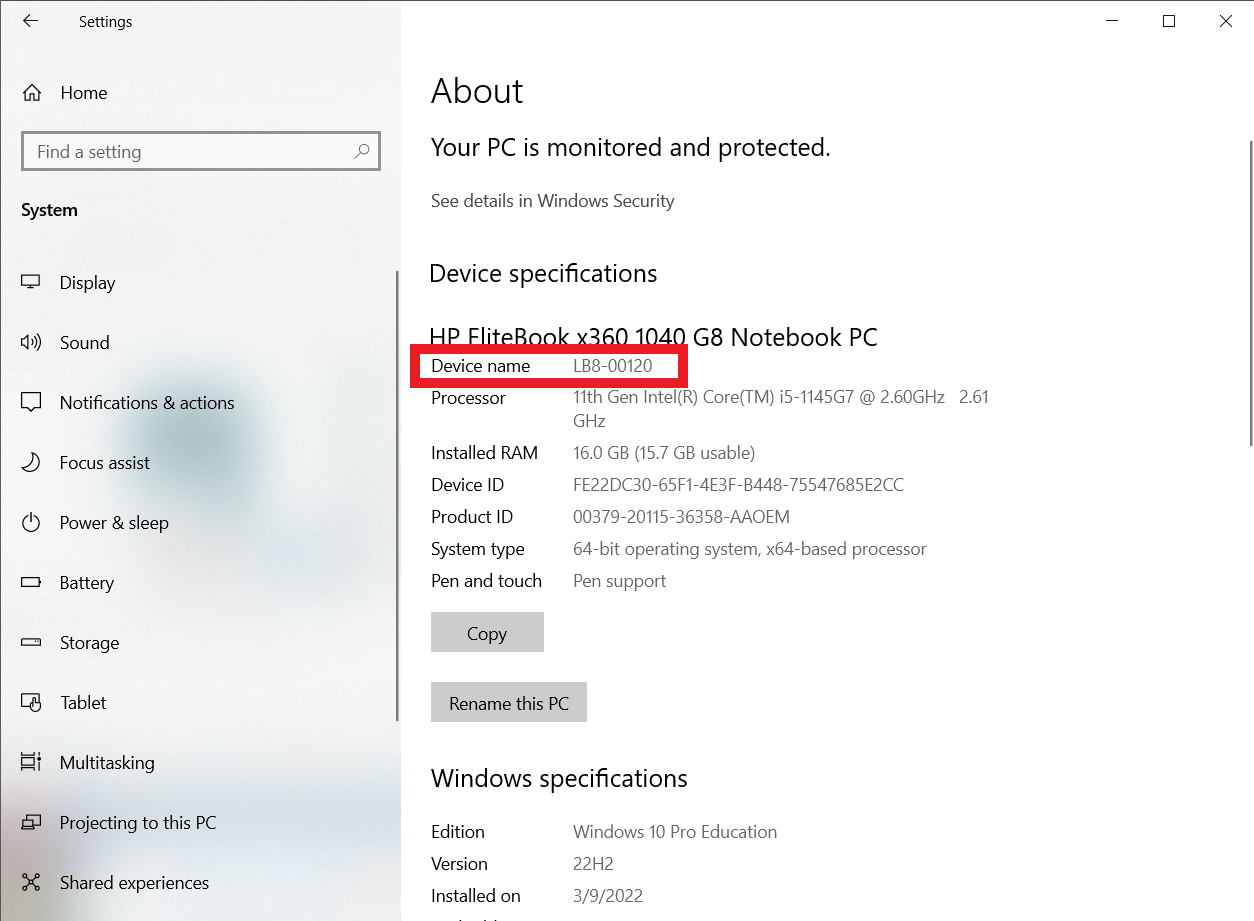Image resolution: width=1254 pixels, height=921 pixels.
Task: Open details in Windows Security
Action: click(x=552, y=200)
